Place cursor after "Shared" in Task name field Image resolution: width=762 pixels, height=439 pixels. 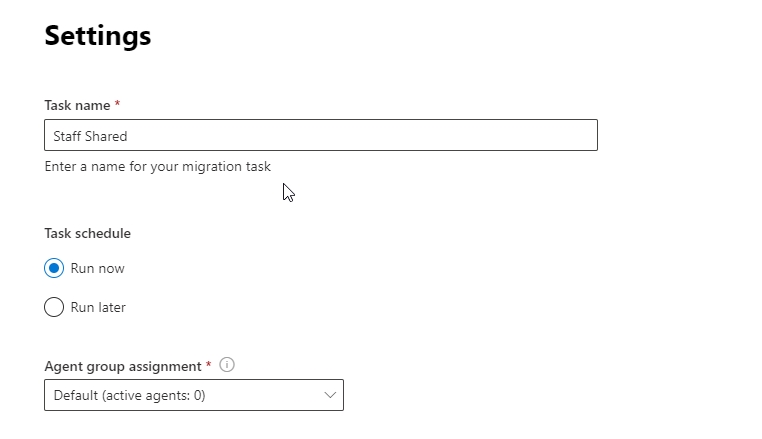tap(129, 136)
